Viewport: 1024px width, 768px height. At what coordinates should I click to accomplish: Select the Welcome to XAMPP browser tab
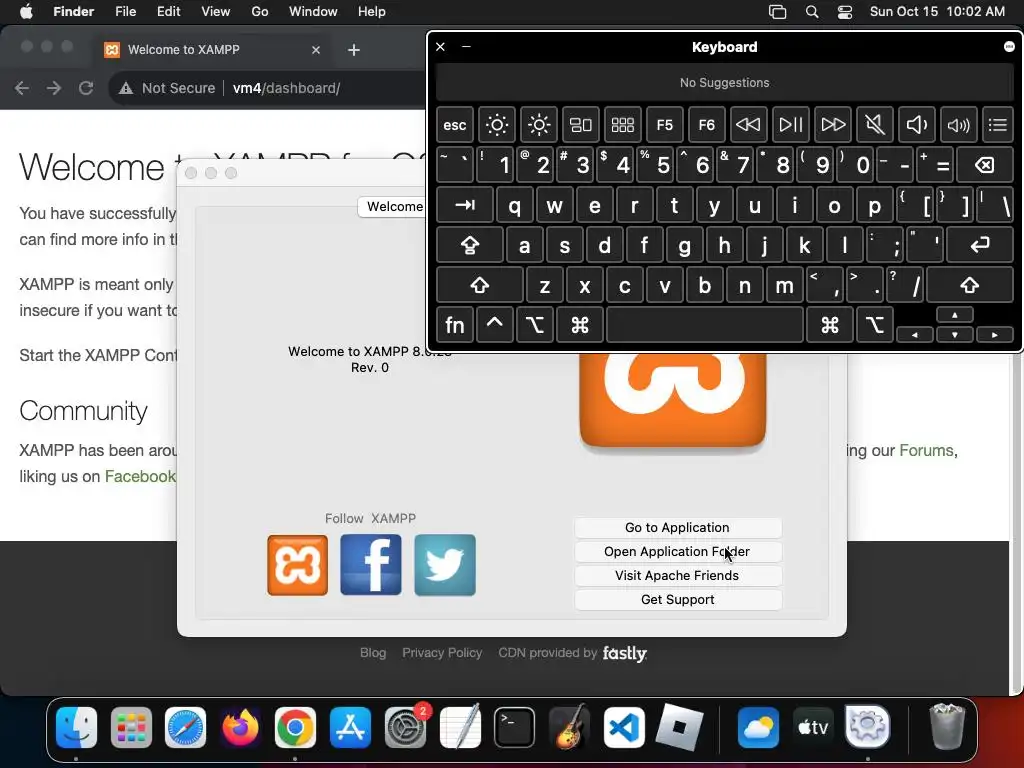pyautogui.click(x=212, y=50)
